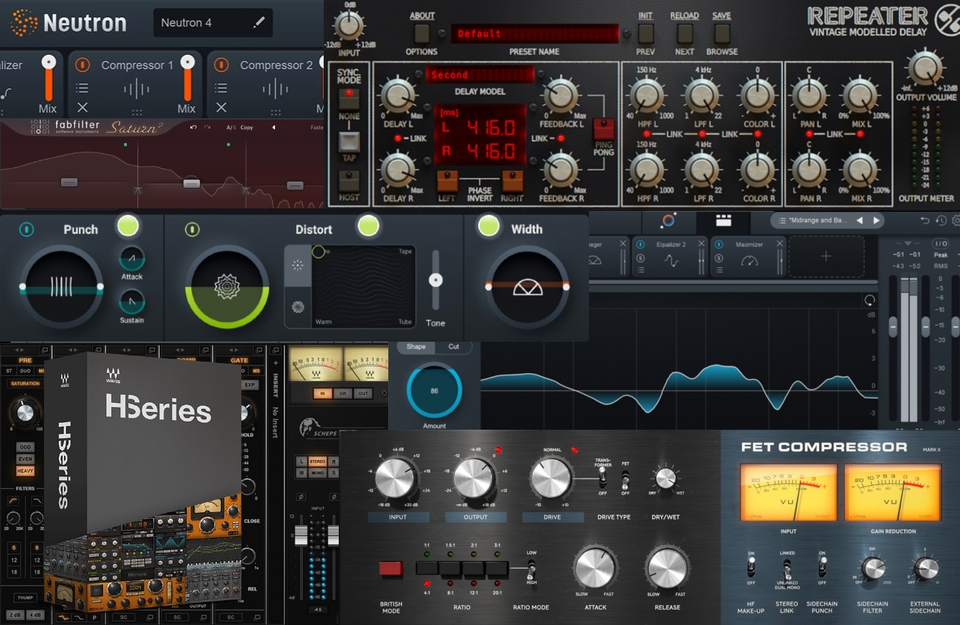This screenshot has height=625, width=960.
Task: Click the I/O button above Ozone meters
Action: (941, 244)
